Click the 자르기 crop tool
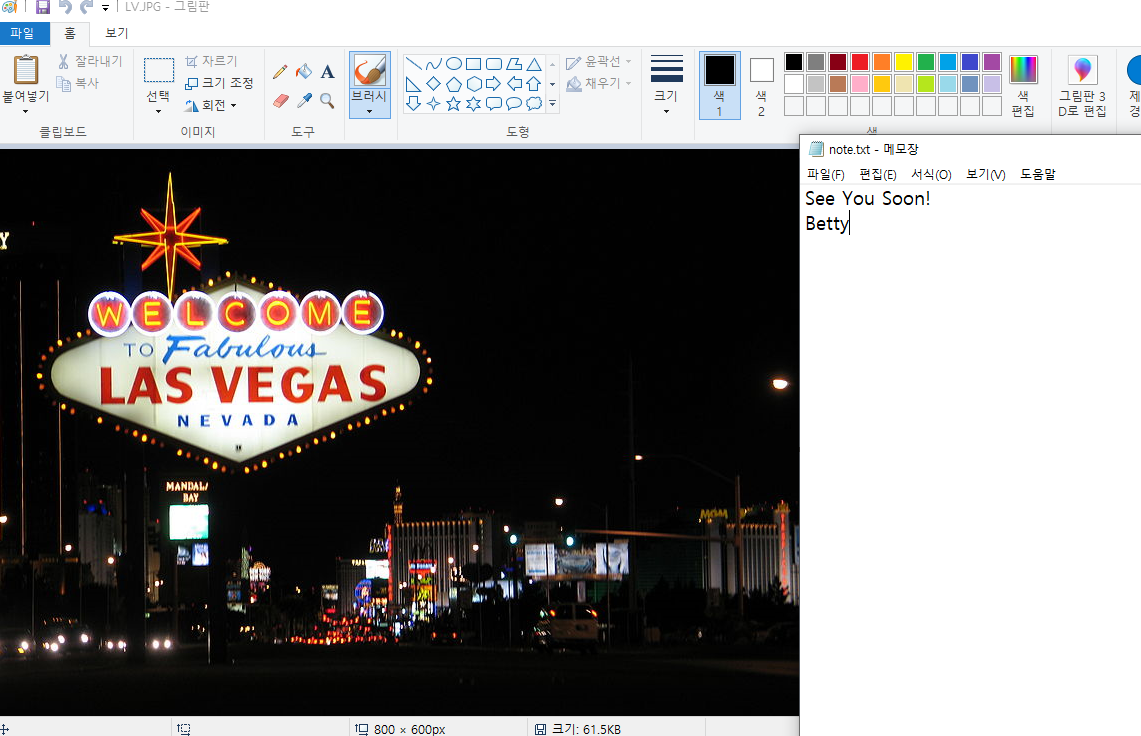The height and width of the screenshot is (736, 1141). point(211,61)
